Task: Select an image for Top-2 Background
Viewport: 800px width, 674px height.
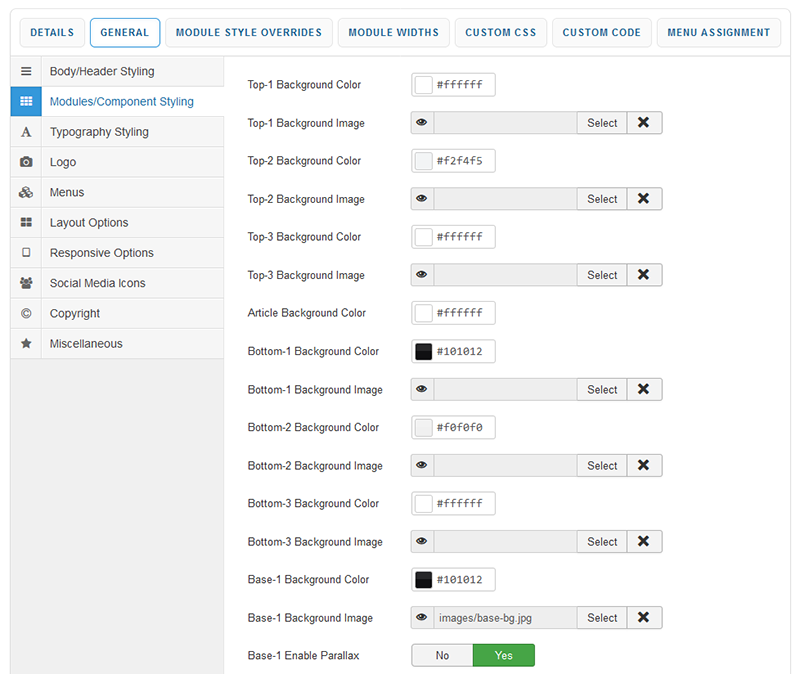Action: click(602, 199)
